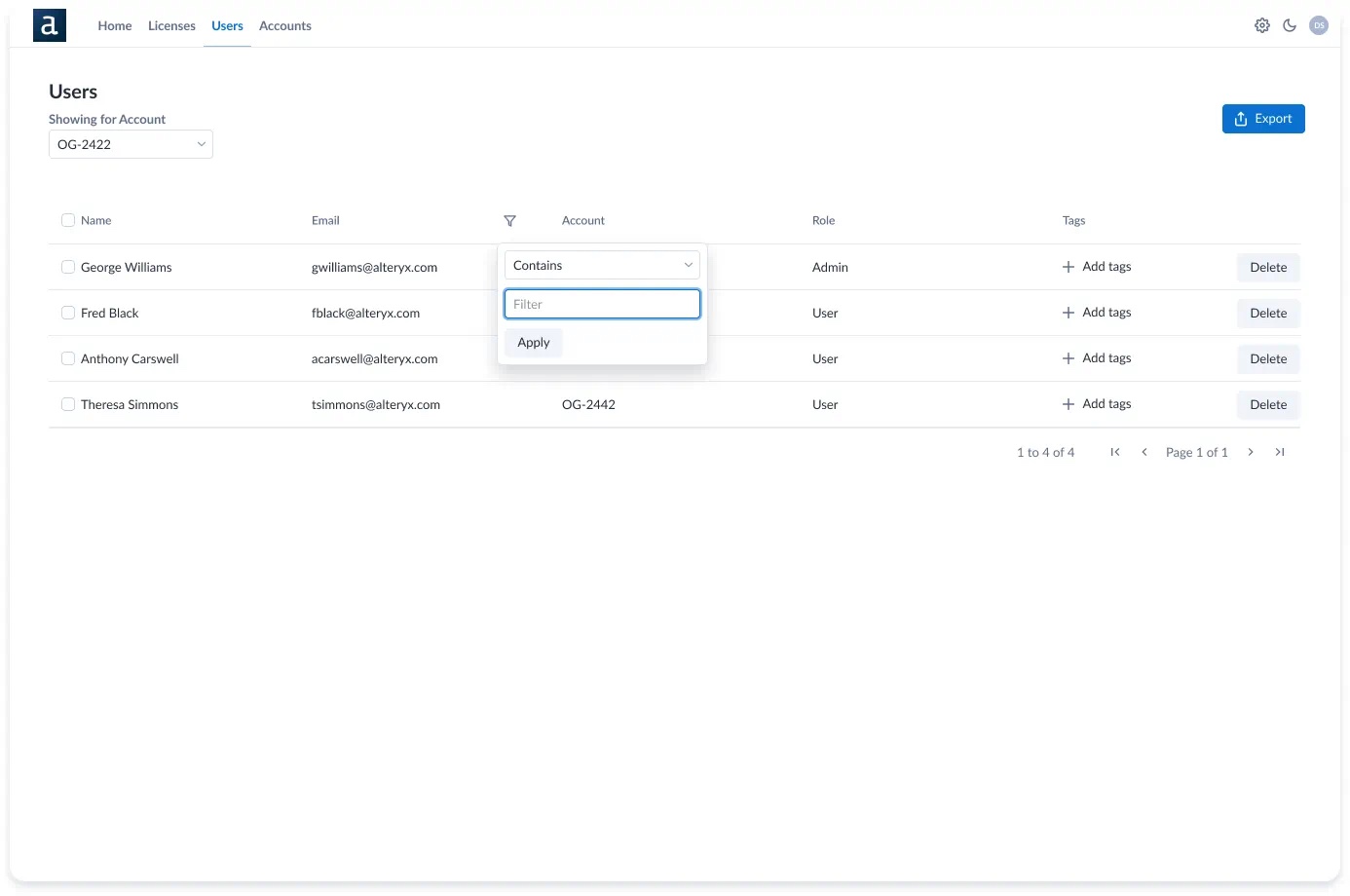Go to the next page of users
Image resolution: width=1350 pixels, height=896 pixels.
click(x=1251, y=452)
